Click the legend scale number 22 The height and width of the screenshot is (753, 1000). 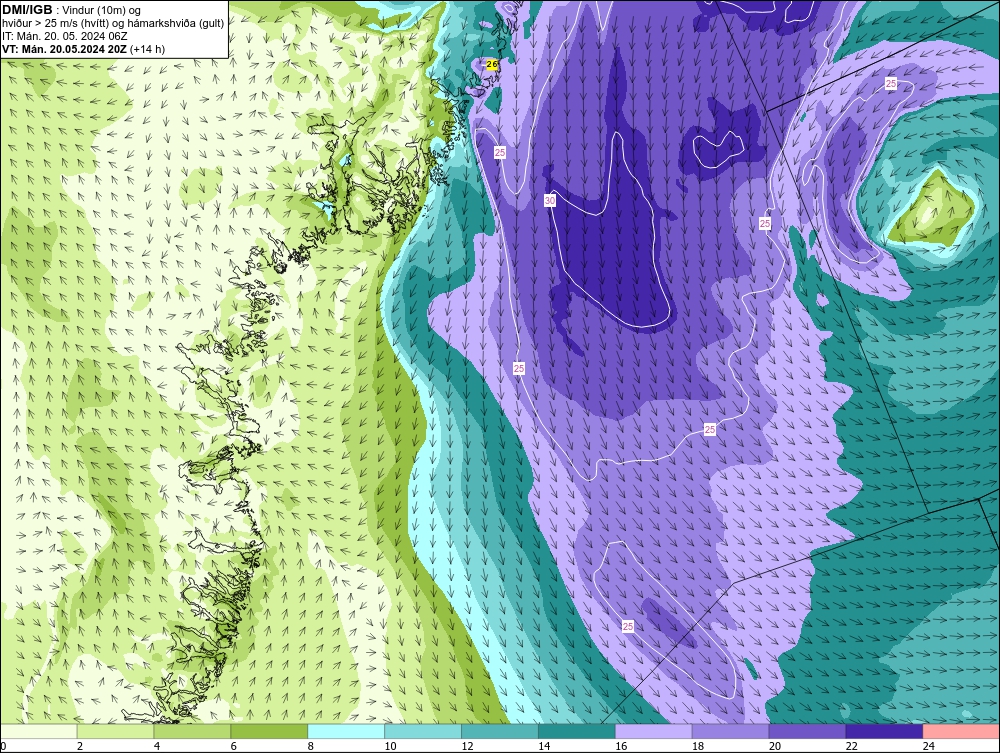click(852, 746)
